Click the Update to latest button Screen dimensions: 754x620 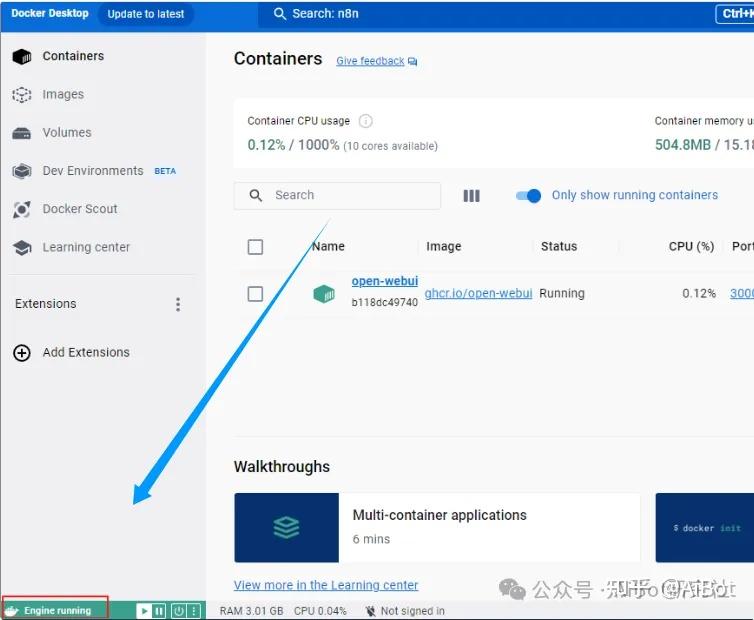click(x=146, y=14)
